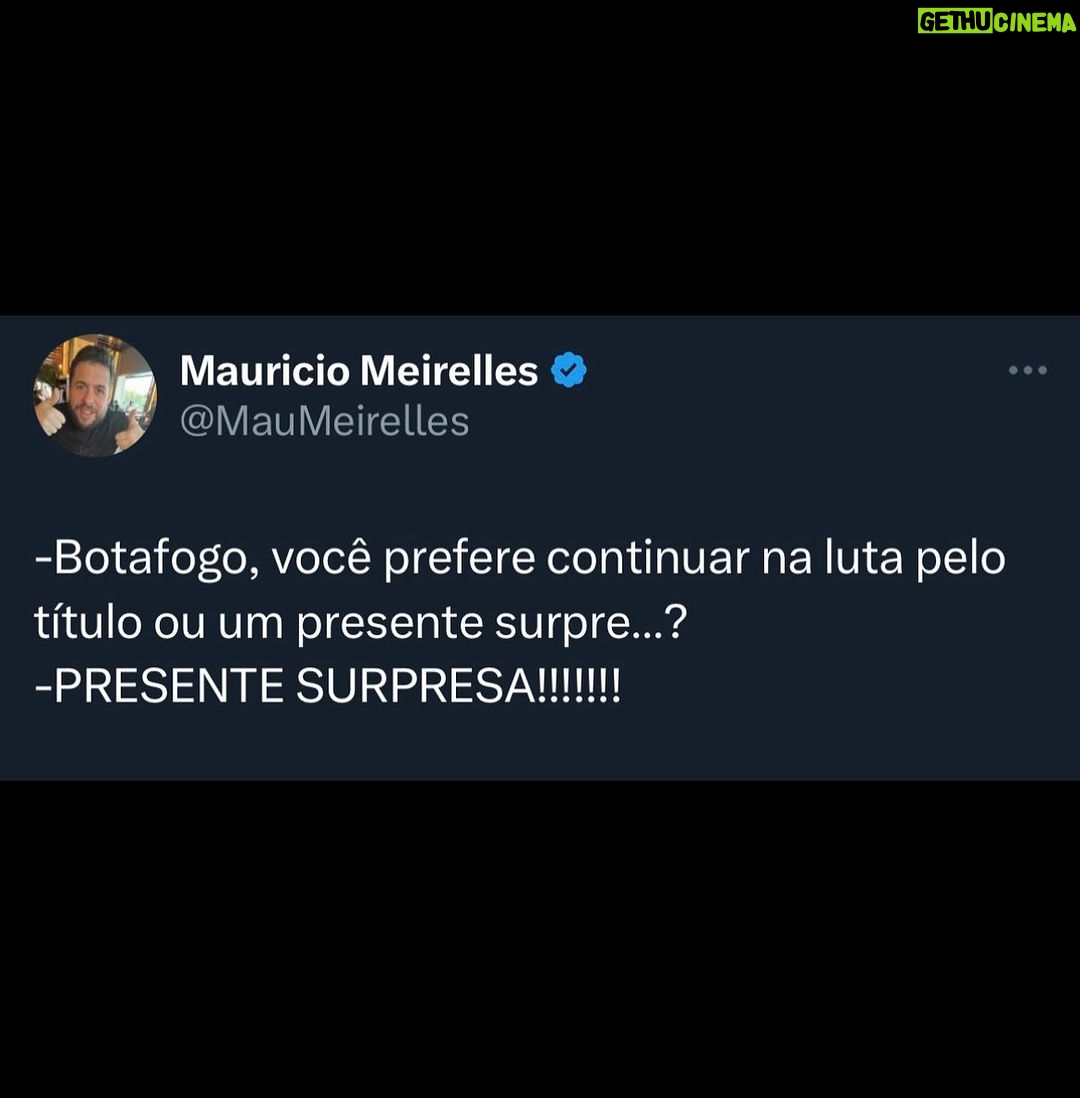Click the word título in the tweet

88,622
